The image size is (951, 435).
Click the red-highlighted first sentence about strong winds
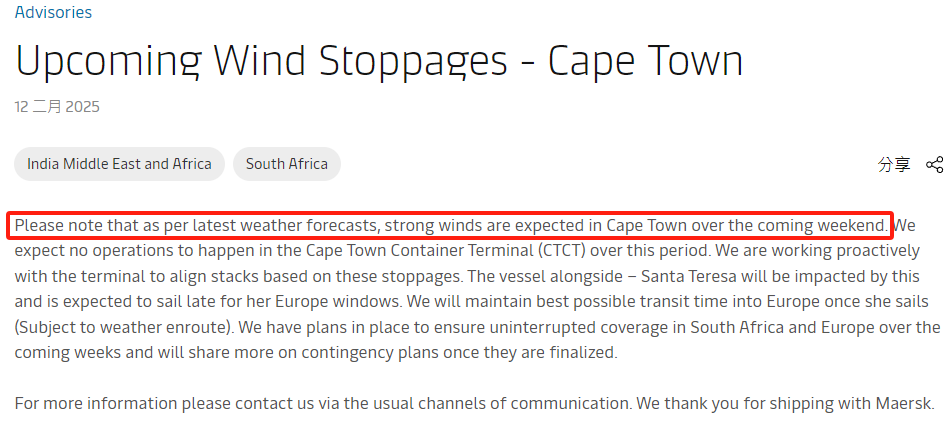tap(451, 226)
